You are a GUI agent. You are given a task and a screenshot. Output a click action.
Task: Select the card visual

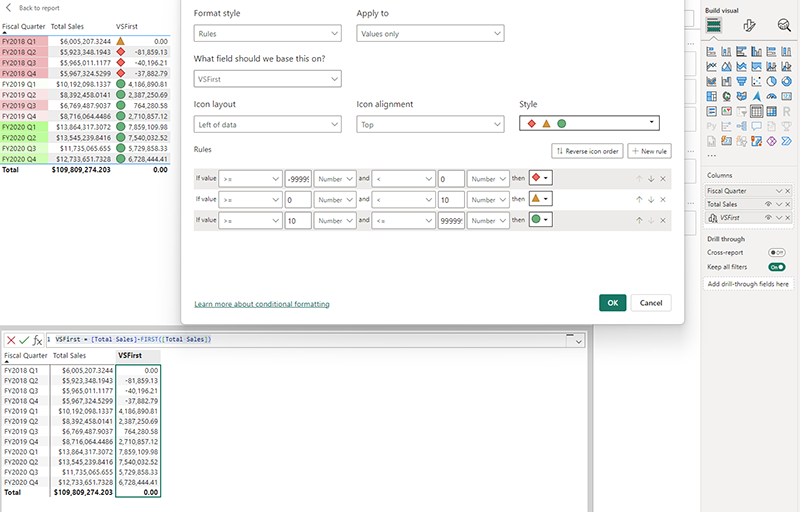coord(787,96)
